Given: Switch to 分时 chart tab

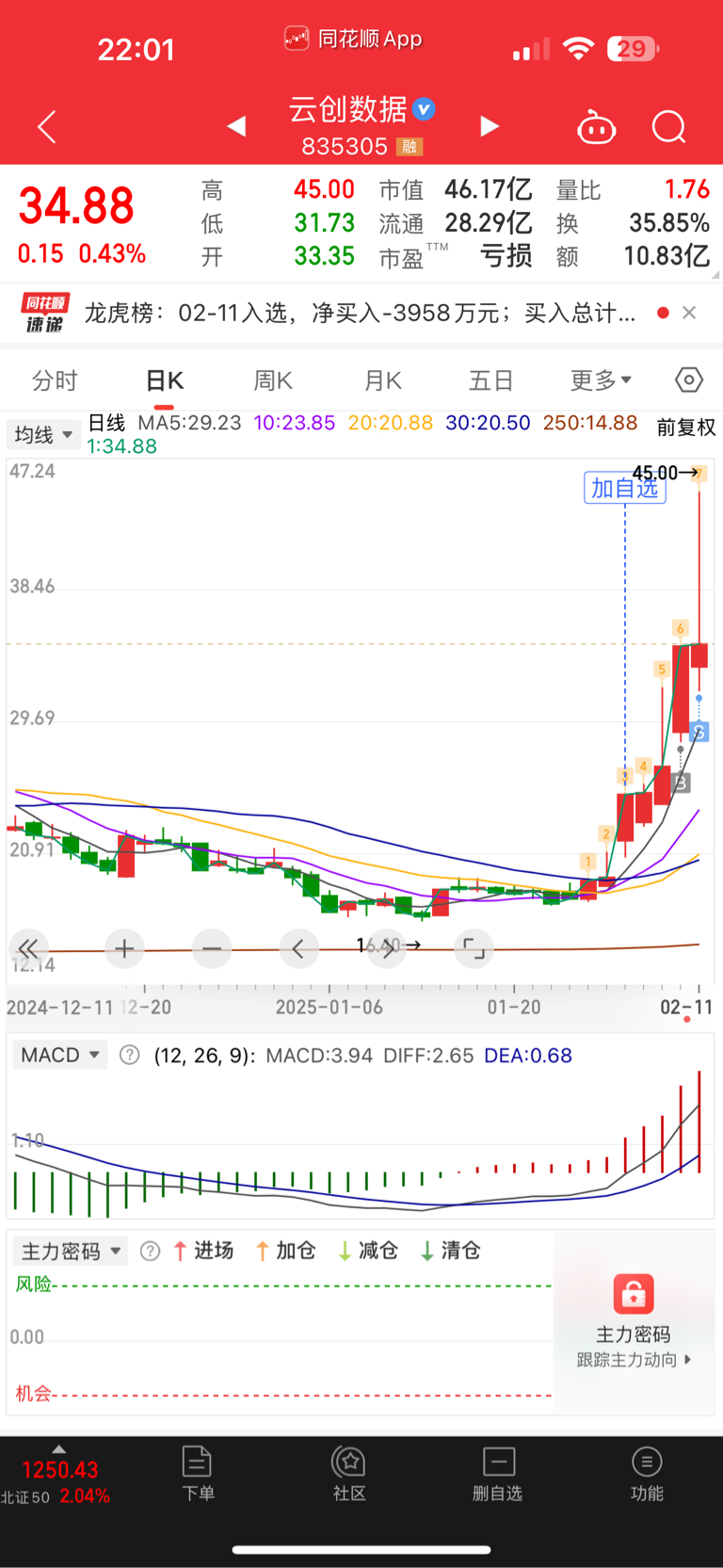Looking at the screenshot, I should pos(55,380).
